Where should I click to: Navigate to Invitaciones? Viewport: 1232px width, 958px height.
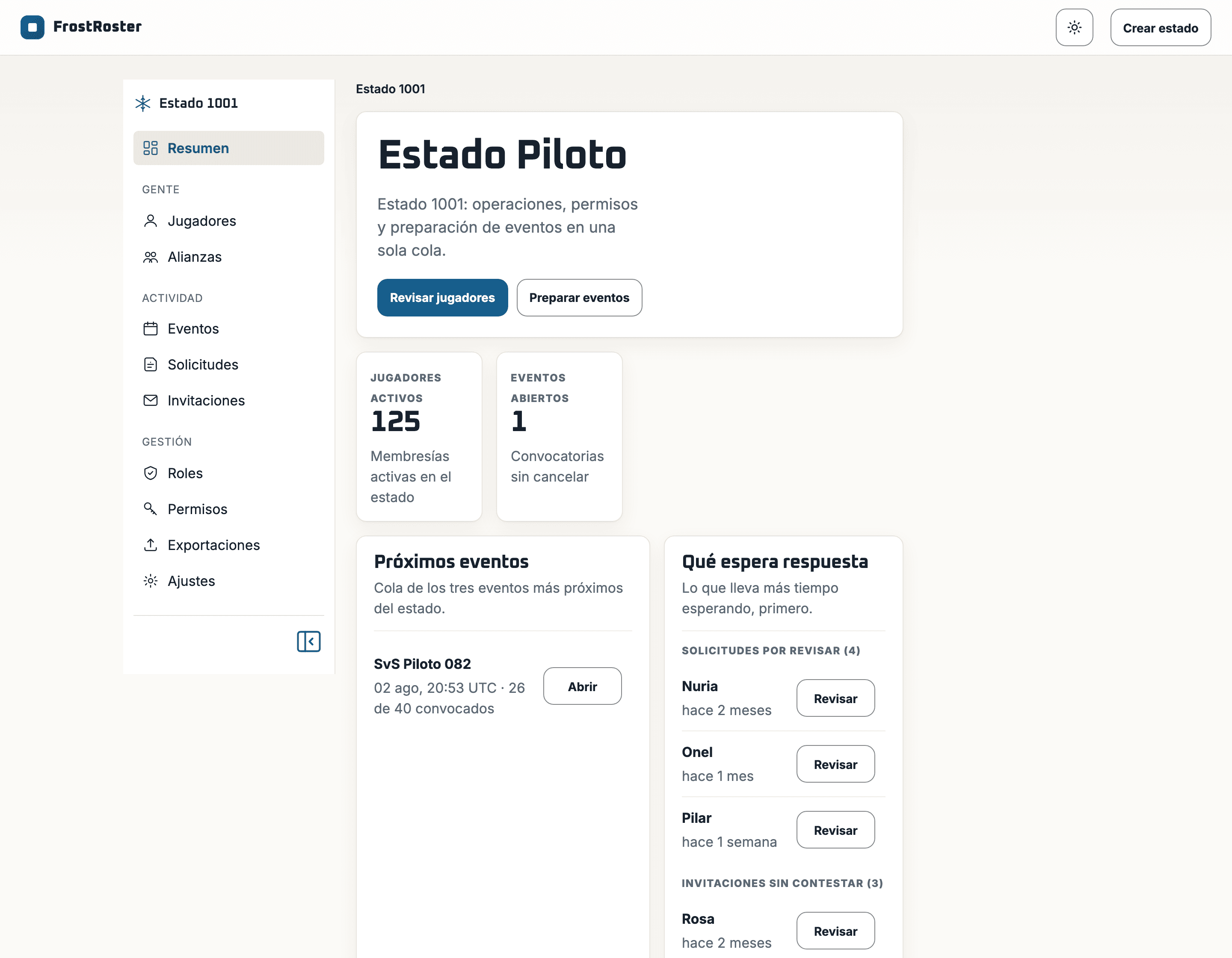[228, 401]
